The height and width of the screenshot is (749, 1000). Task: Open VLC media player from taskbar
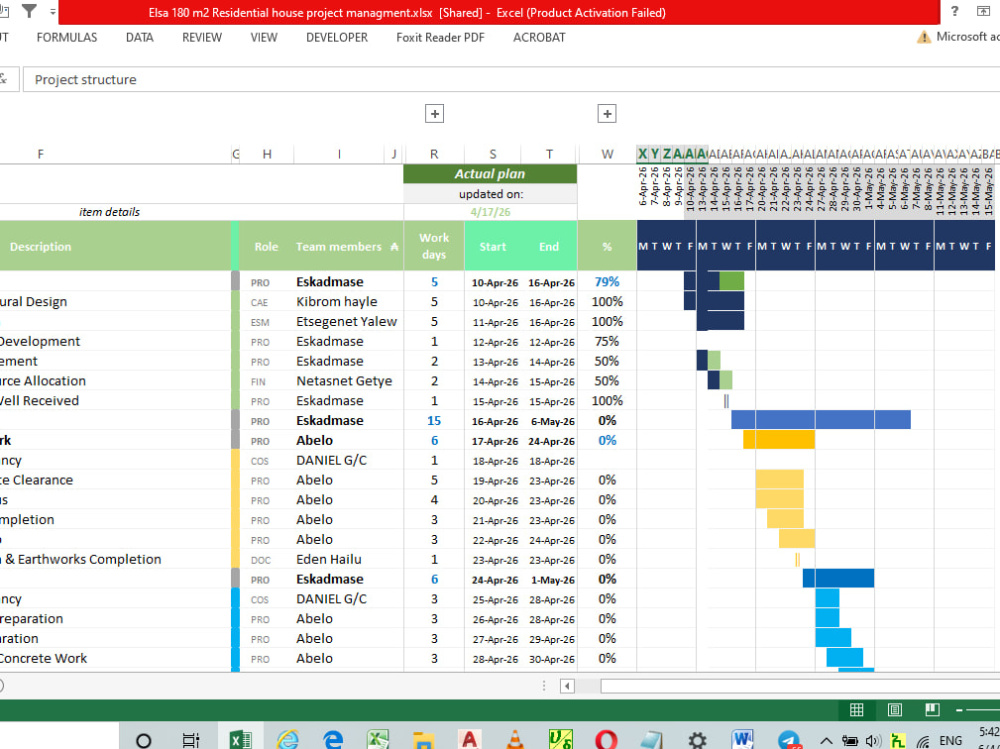[x=515, y=739]
